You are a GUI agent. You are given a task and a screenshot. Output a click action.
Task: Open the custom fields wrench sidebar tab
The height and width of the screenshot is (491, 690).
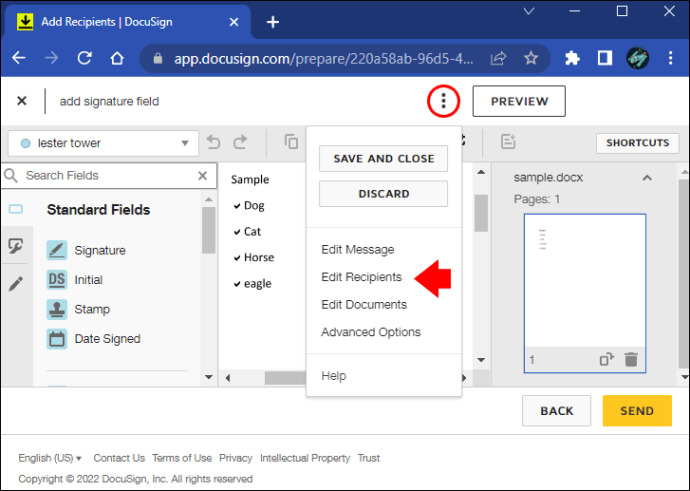[16, 246]
